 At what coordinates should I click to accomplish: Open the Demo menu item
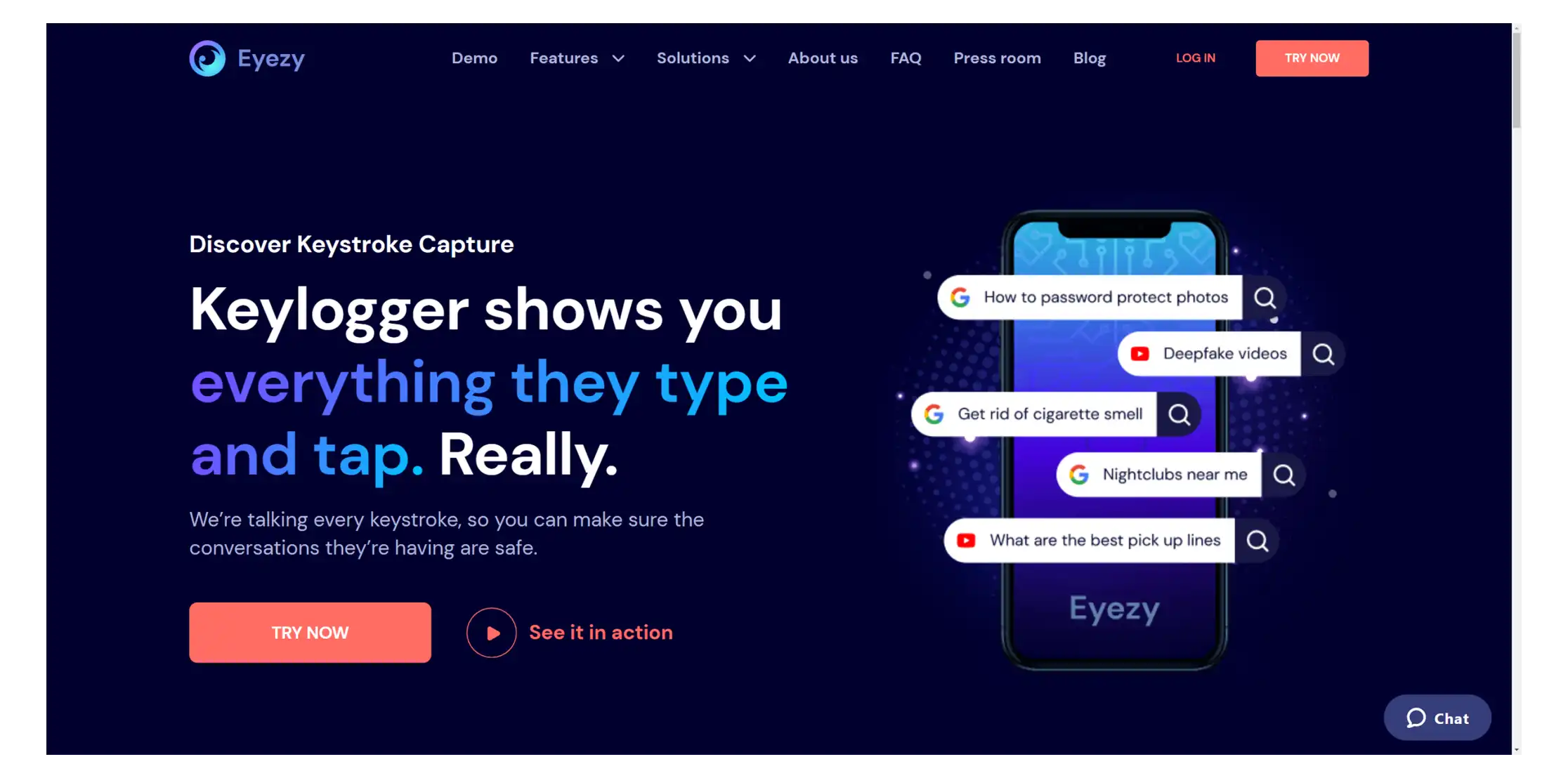coord(475,58)
